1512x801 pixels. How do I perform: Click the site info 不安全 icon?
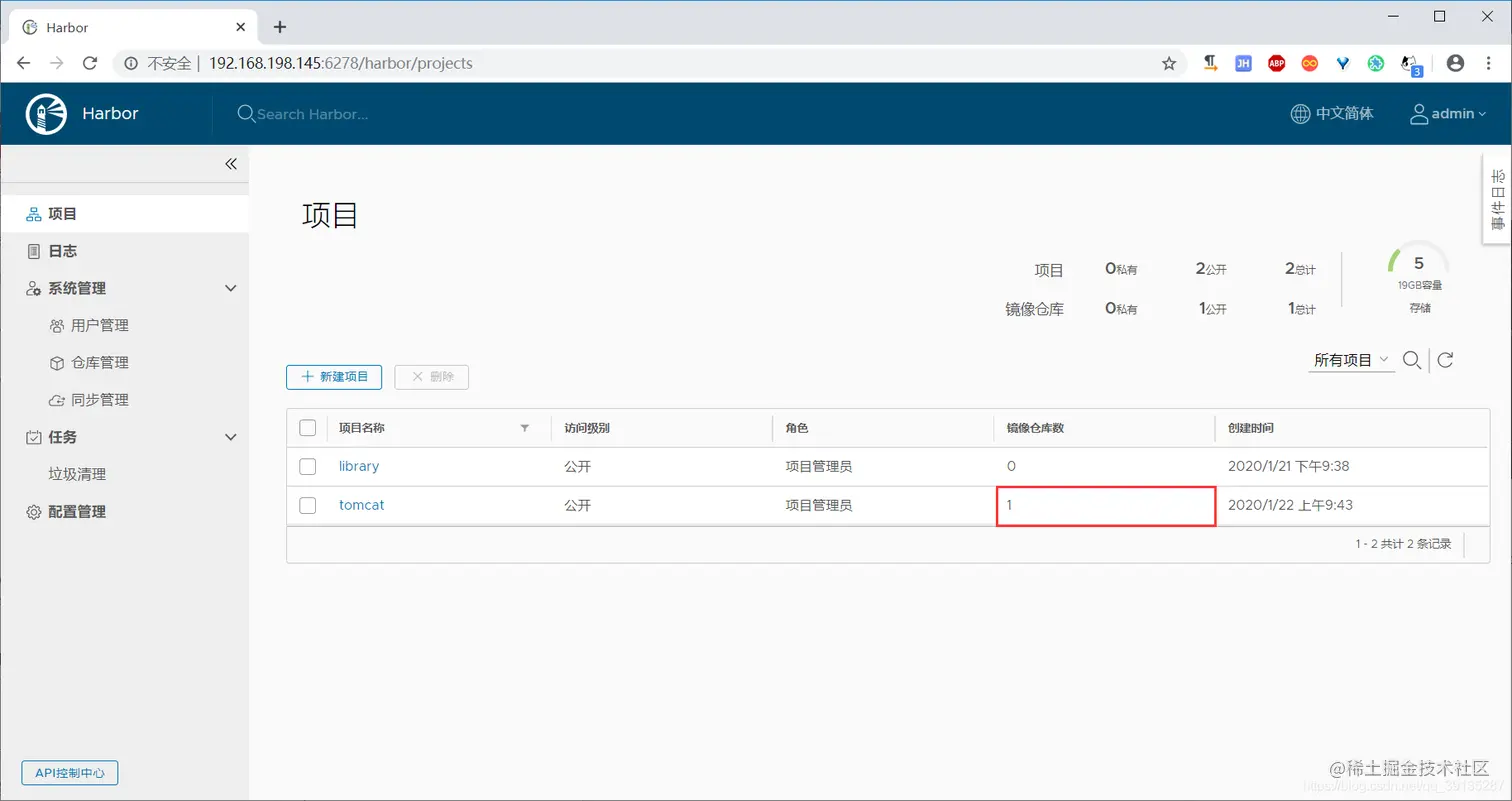pos(130,63)
